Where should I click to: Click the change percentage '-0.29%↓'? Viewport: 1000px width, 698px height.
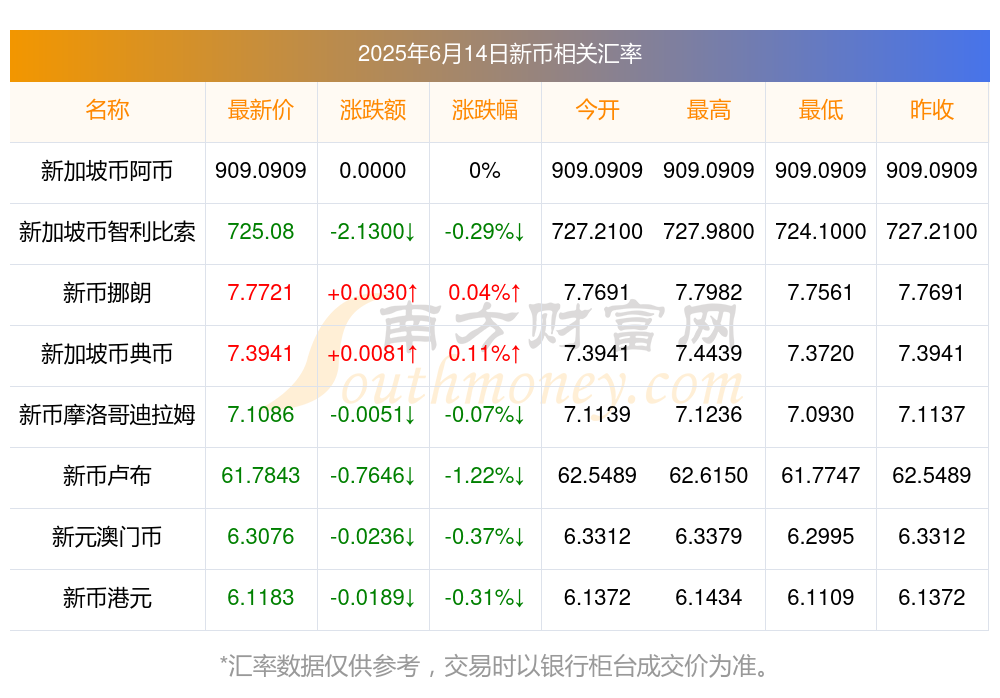coord(485,231)
